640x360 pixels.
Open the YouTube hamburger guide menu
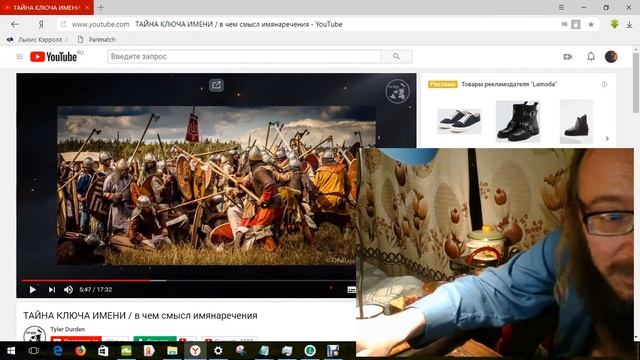click(x=19, y=57)
